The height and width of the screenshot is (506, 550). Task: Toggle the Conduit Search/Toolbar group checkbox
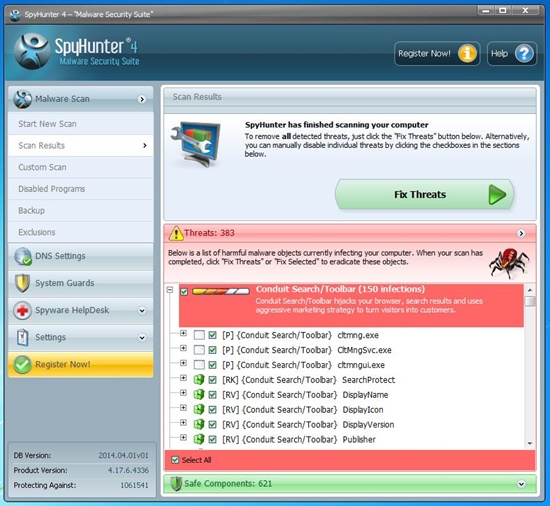pos(184,291)
